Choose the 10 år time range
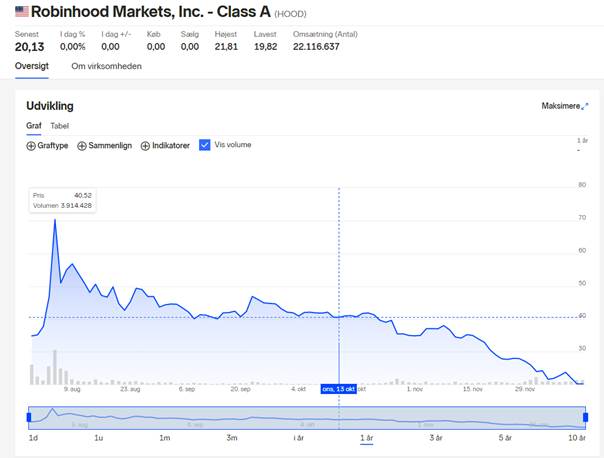Screen dimensions: 604x458 (577, 438)
